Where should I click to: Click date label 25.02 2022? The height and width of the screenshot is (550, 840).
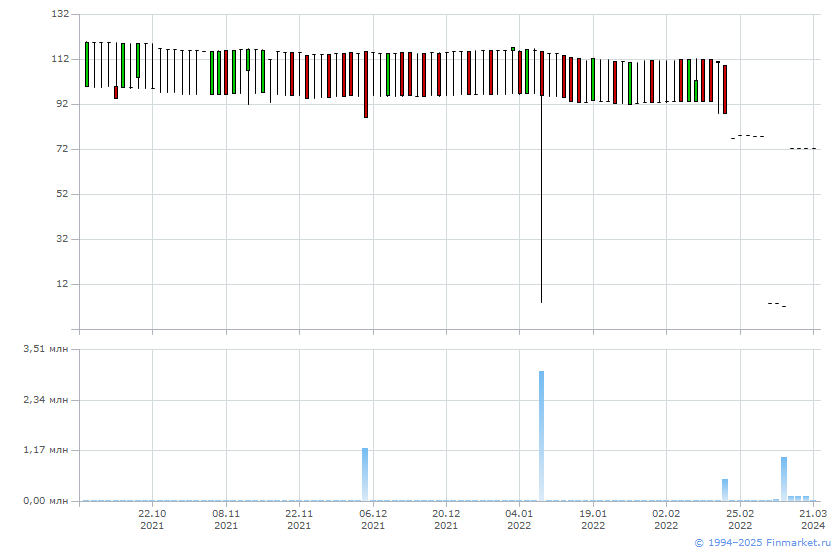point(740,519)
